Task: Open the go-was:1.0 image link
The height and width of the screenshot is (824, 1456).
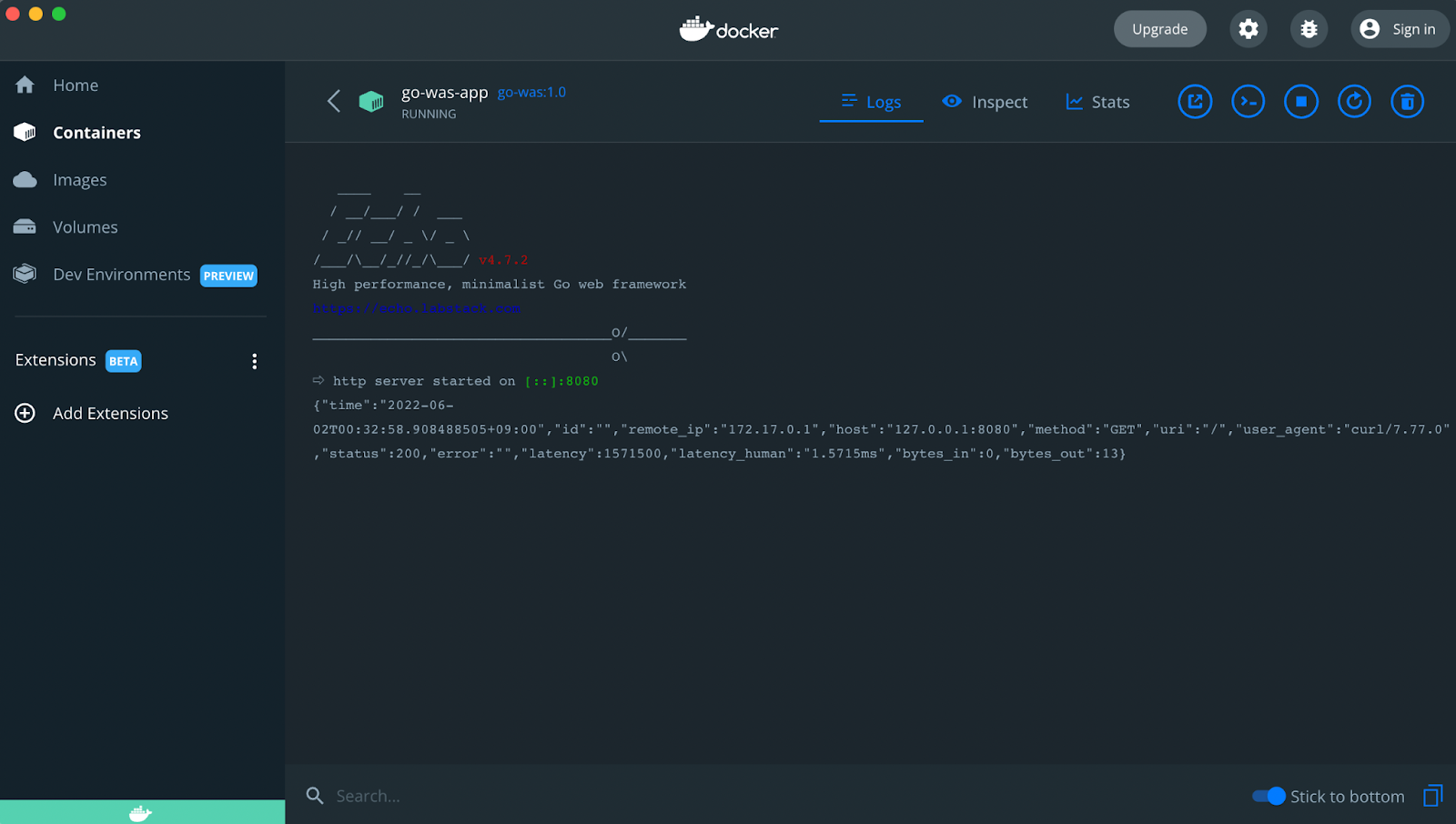Action: [531, 92]
